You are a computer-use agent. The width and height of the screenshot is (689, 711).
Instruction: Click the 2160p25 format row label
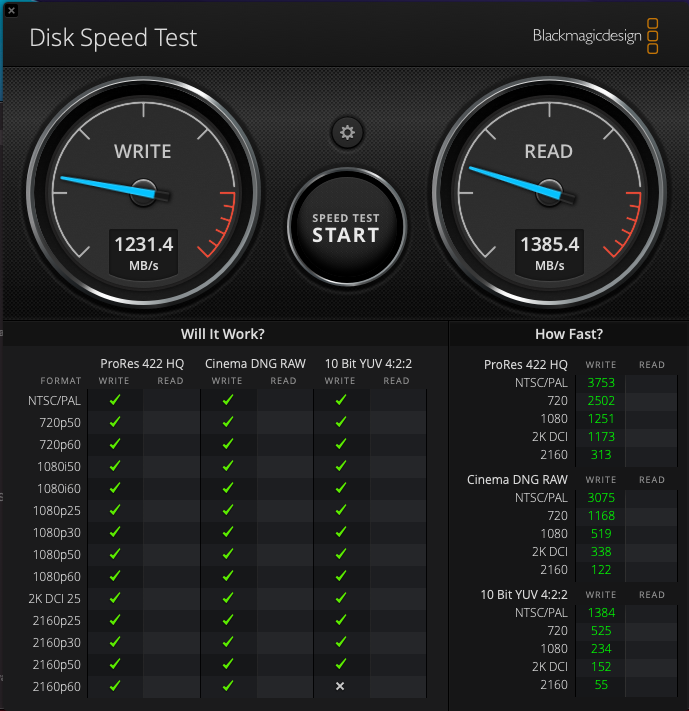click(x=57, y=620)
